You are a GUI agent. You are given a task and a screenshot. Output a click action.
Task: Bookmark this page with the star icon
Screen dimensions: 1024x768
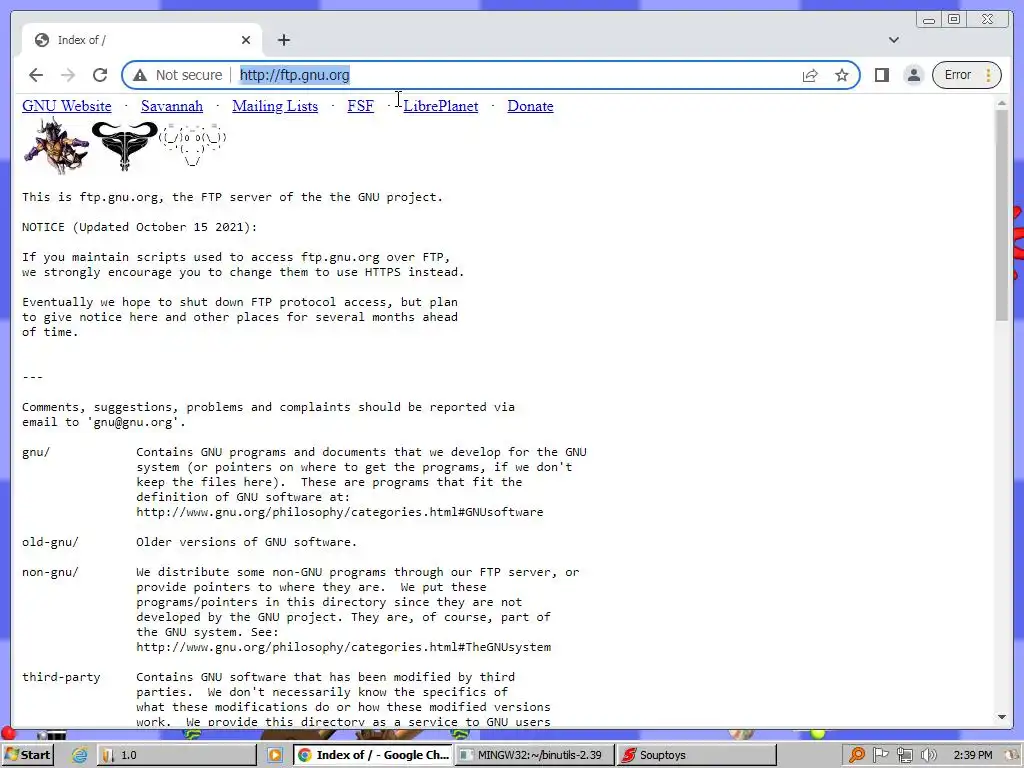pos(842,75)
